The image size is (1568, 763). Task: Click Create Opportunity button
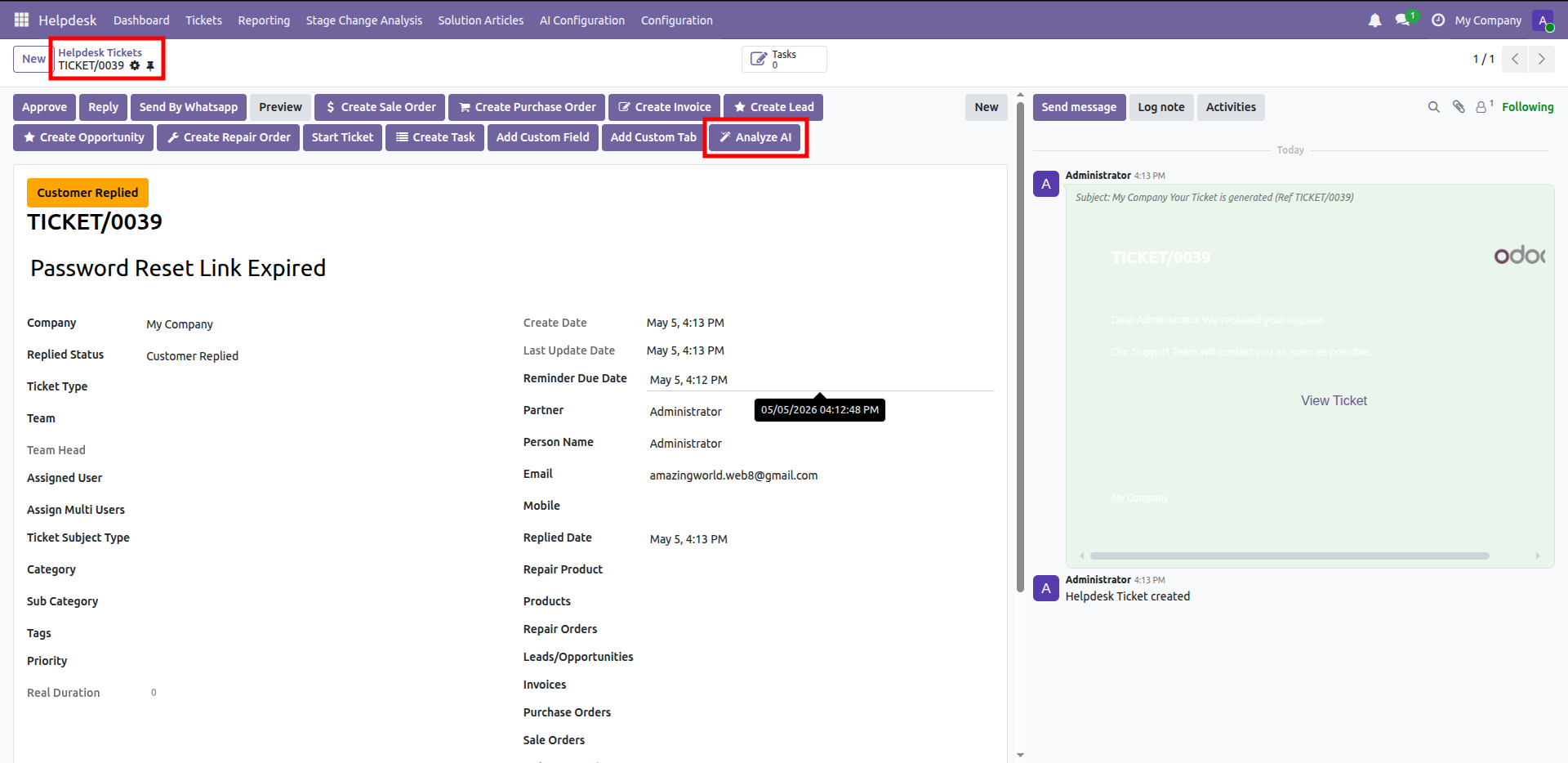pyautogui.click(x=83, y=137)
